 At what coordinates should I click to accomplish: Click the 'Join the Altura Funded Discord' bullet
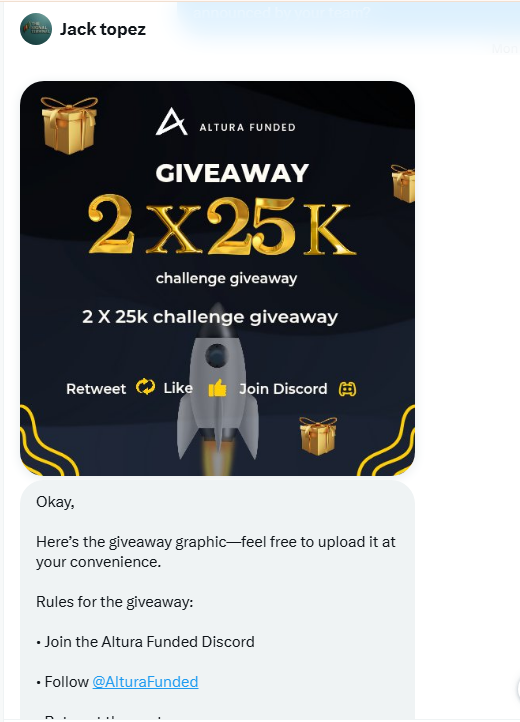(145, 641)
